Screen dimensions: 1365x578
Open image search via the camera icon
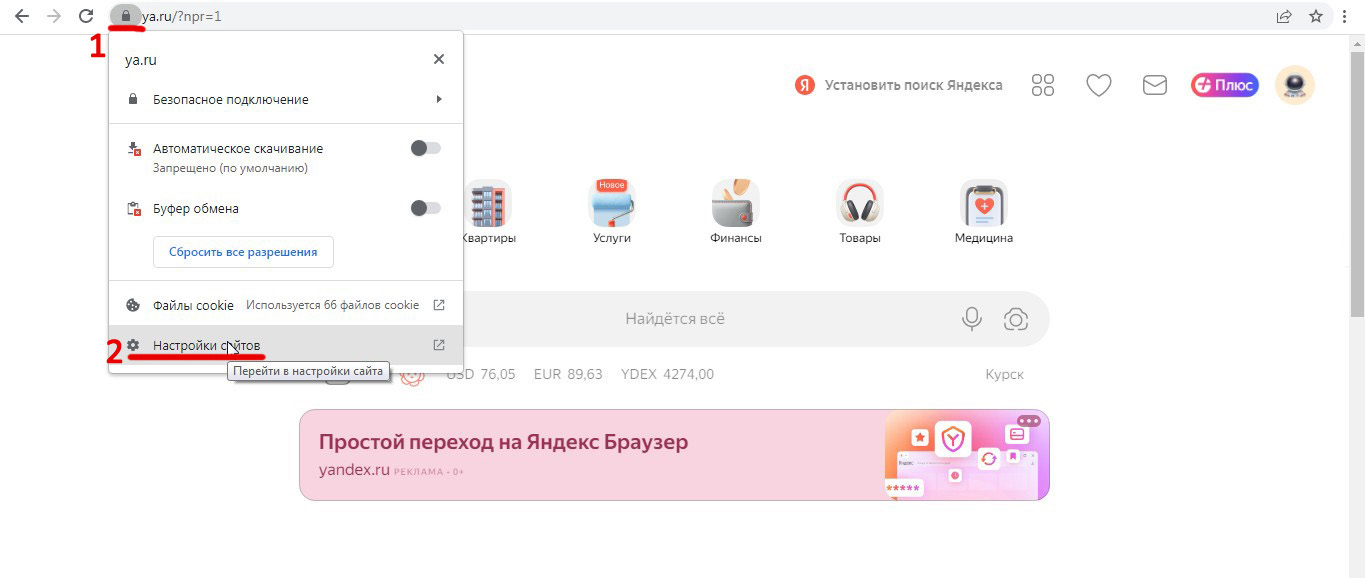tap(1016, 318)
